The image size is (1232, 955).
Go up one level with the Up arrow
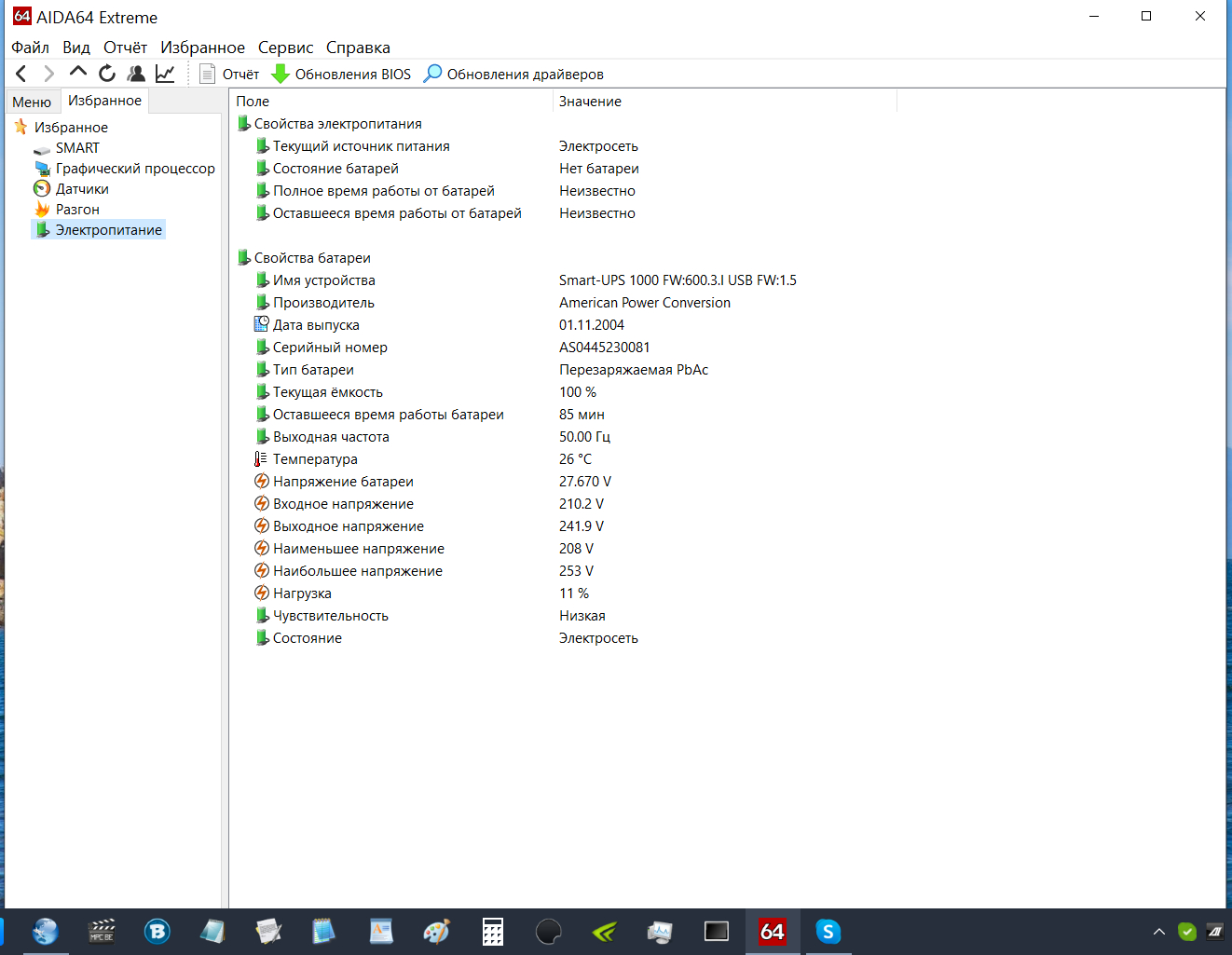[78, 73]
